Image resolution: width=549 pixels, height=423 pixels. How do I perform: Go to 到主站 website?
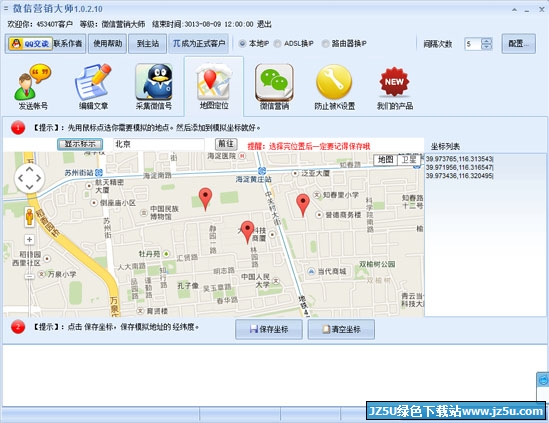147,44
